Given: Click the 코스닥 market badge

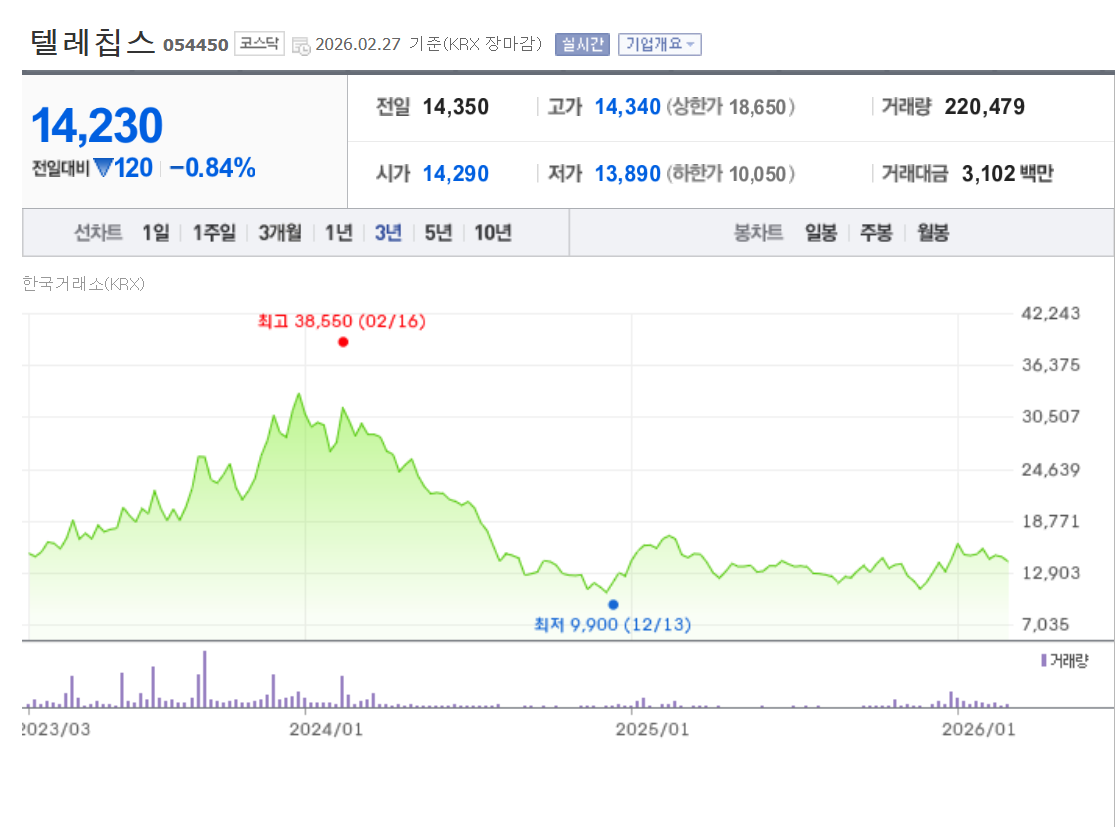Looking at the screenshot, I should click(259, 43).
